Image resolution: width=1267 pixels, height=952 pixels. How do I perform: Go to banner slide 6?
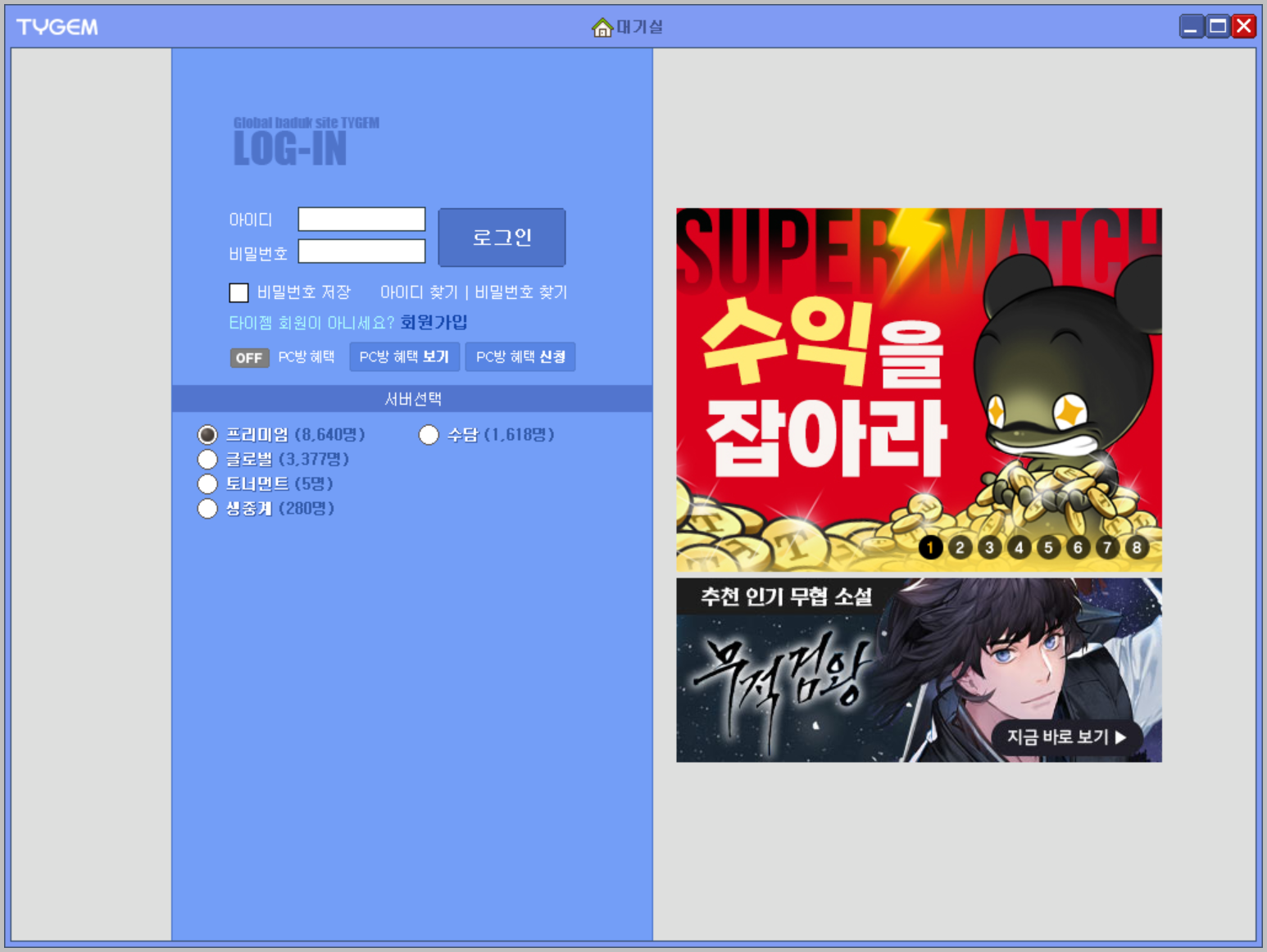pos(1078,547)
